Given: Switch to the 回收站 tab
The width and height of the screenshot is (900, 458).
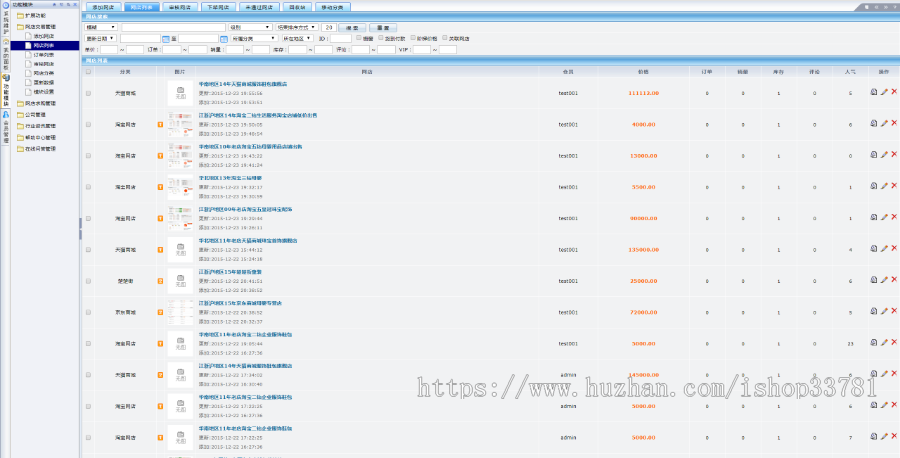Looking at the screenshot, I should coord(296,6).
